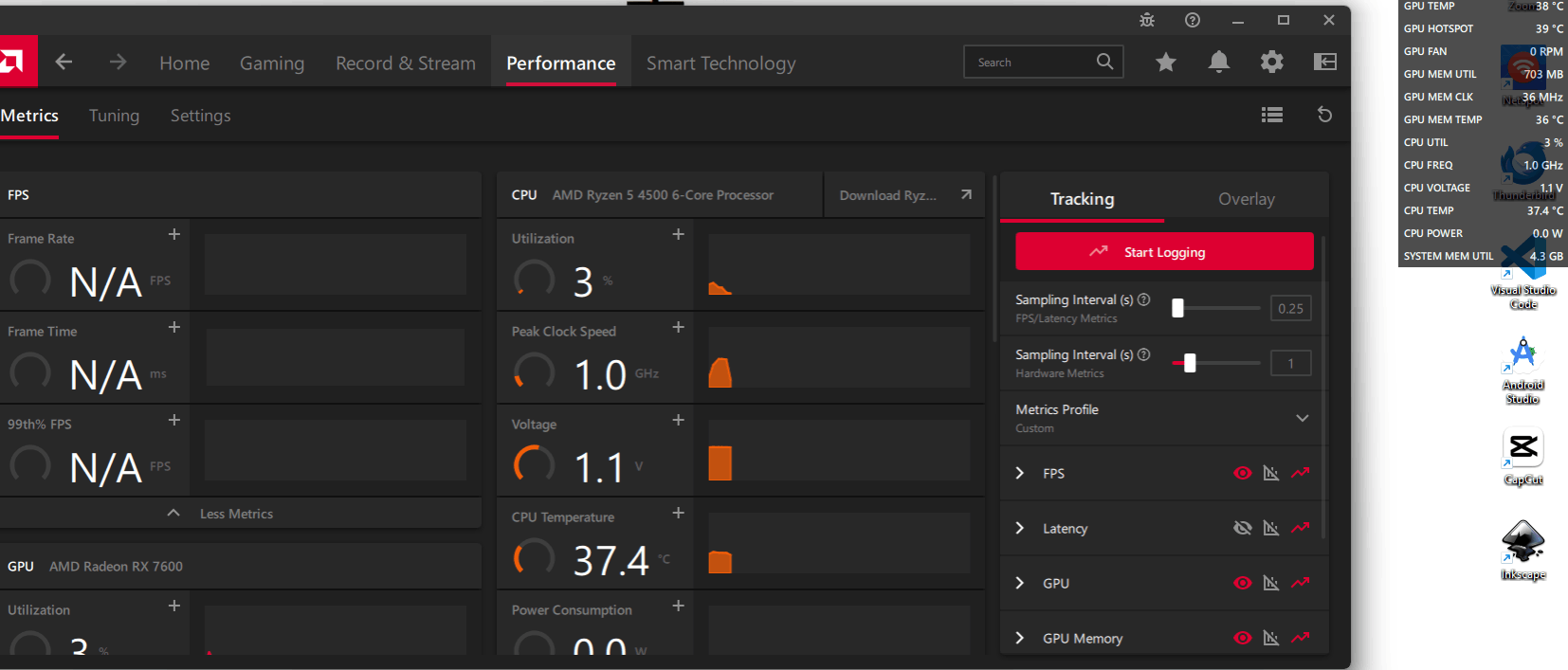Switch metrics to list view icon
This screenshot has width=1568, height=670.
(1272, 115)
